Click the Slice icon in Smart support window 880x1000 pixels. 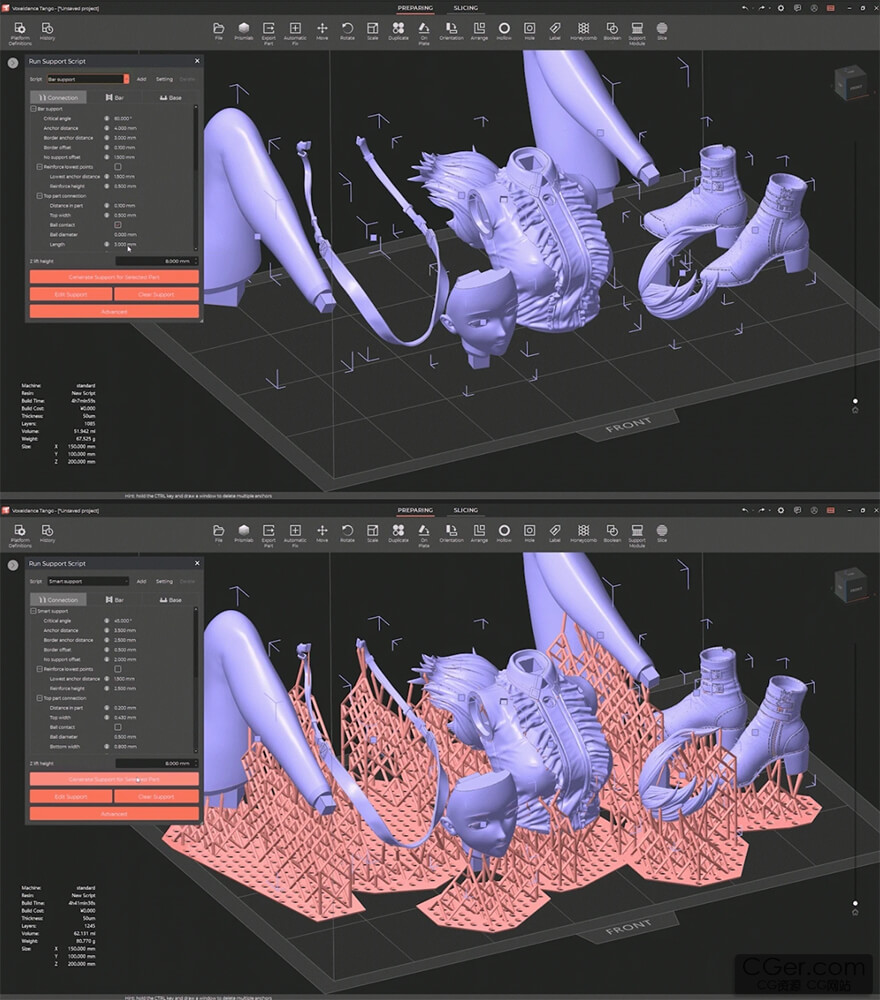(x=662, y=533)
